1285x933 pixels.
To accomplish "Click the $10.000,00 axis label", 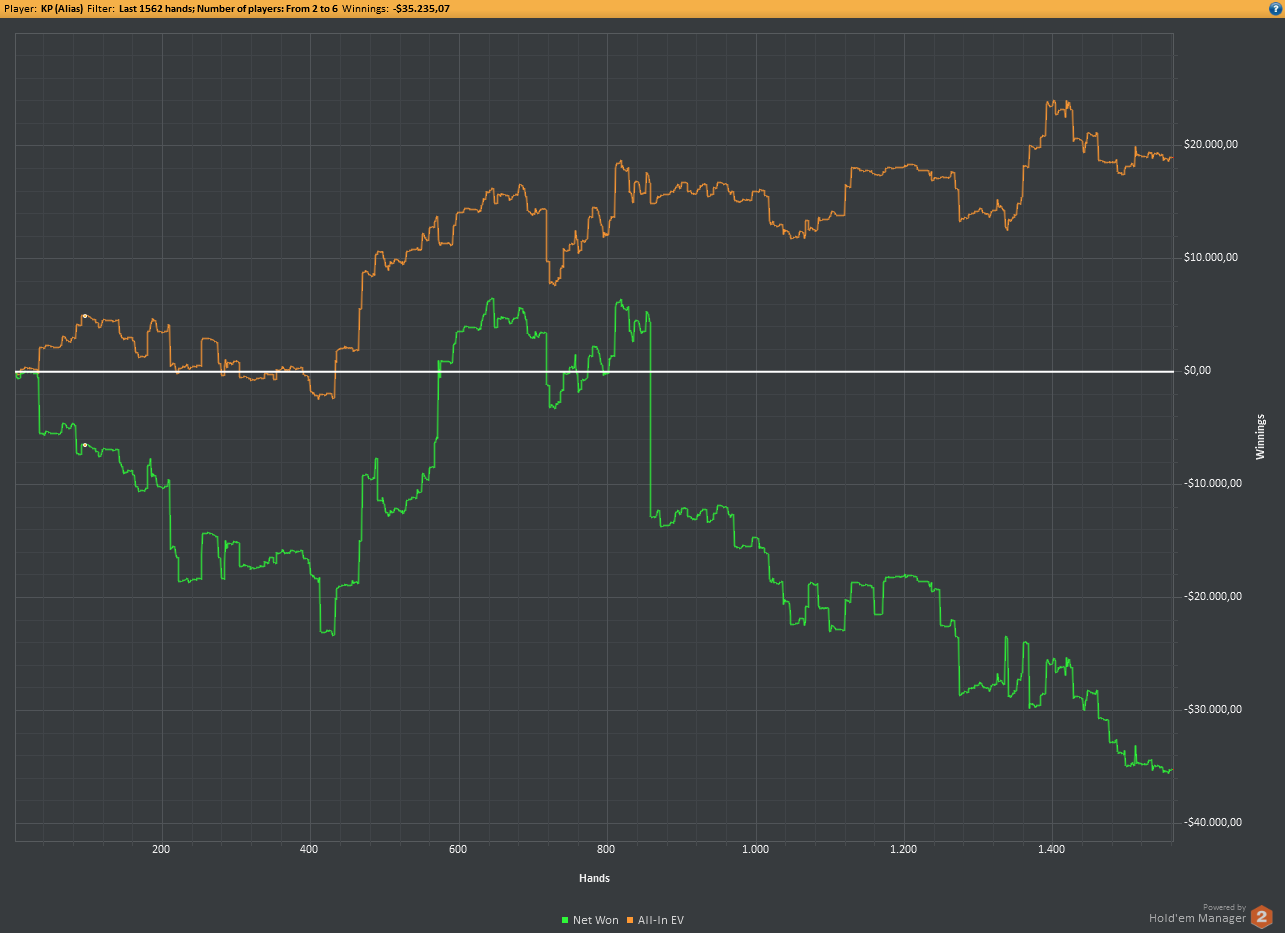I will pos(1211,258).
